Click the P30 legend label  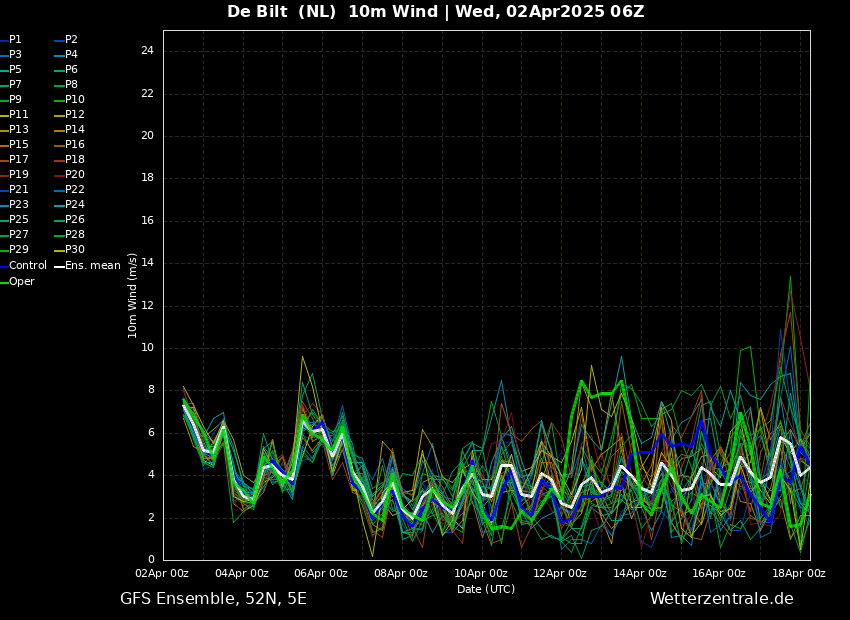pyautogui.click(x=75, y=250)
